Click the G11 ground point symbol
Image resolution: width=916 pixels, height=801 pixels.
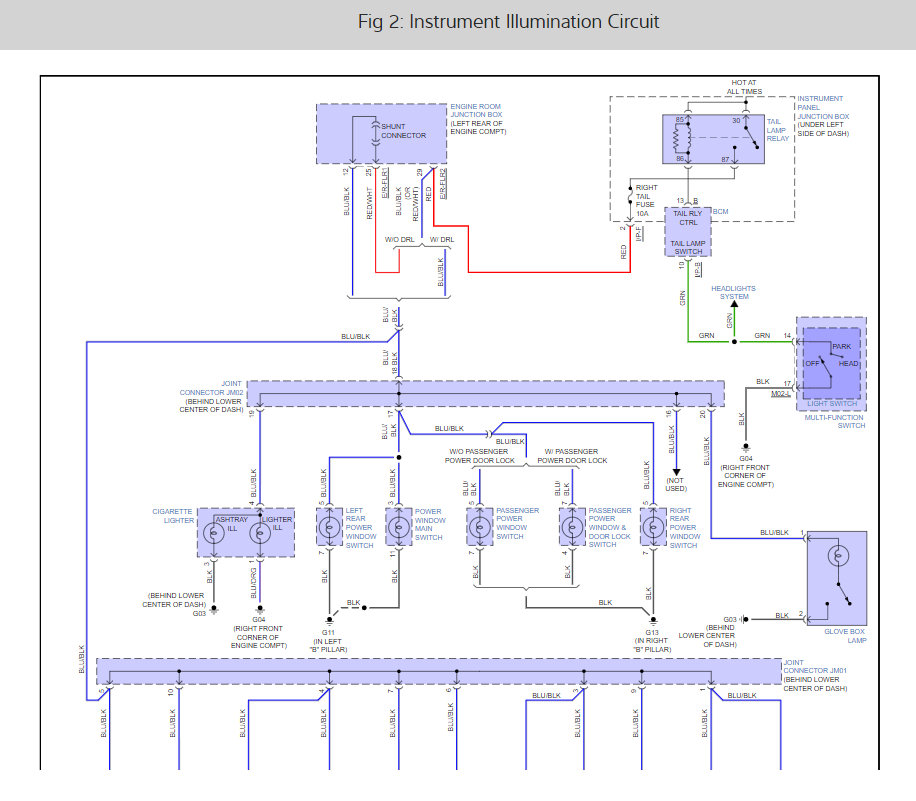[x=329, y=620]
